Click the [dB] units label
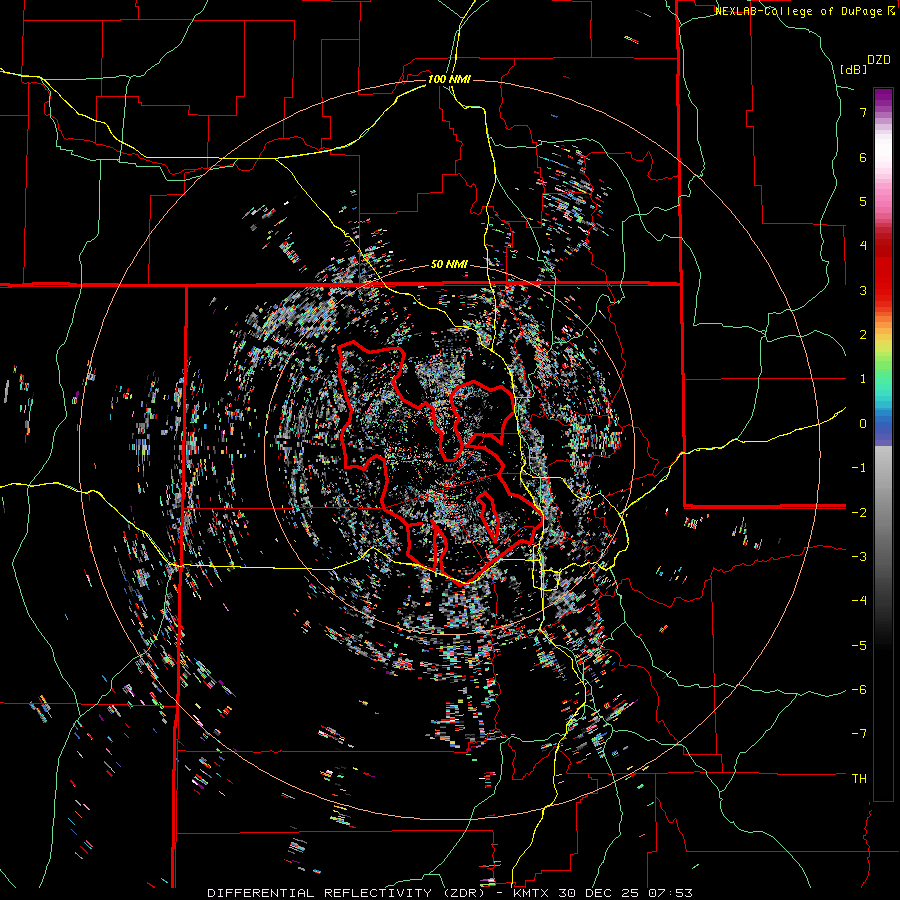The width and height of the screenshot is (900, 900). (x=853, y=69)
